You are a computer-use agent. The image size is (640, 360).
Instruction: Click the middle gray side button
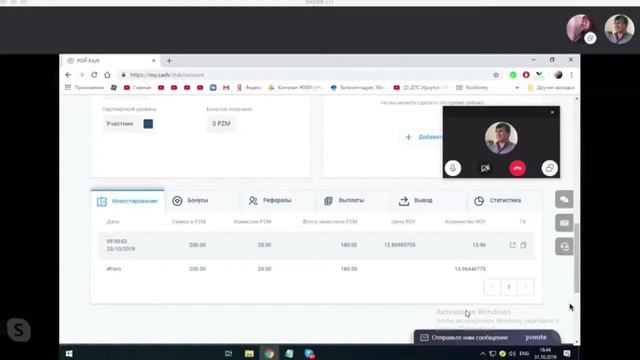click(564, 223)
